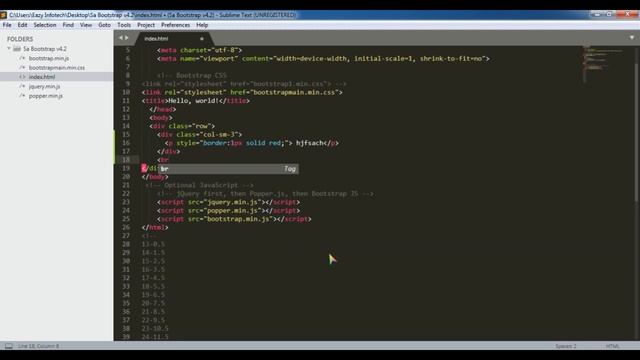
Task: Toggle sidebar icon in status bar
Action: click(9, 346)
